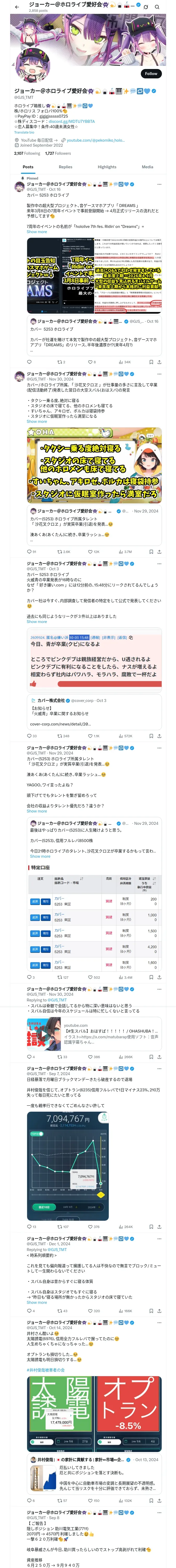The width and height of the screenshot is (176, 1568).
Task: Bookmark the post with 572K views
Action: [x=151, y=736]
